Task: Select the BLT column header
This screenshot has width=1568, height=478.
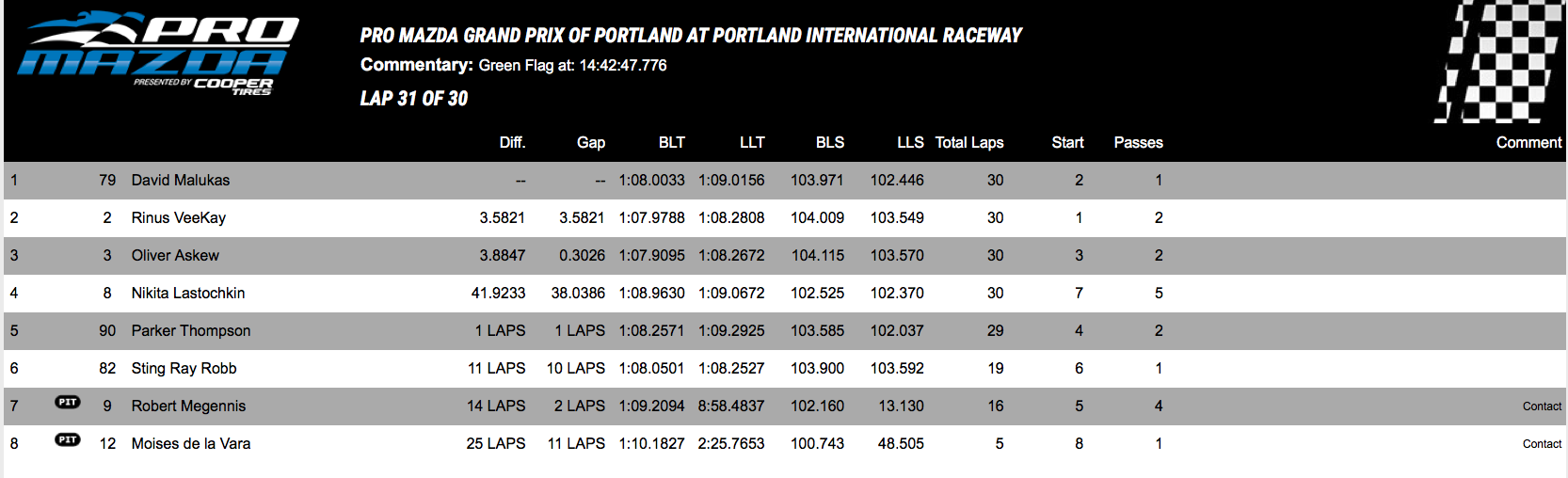Action: [672, 142]
